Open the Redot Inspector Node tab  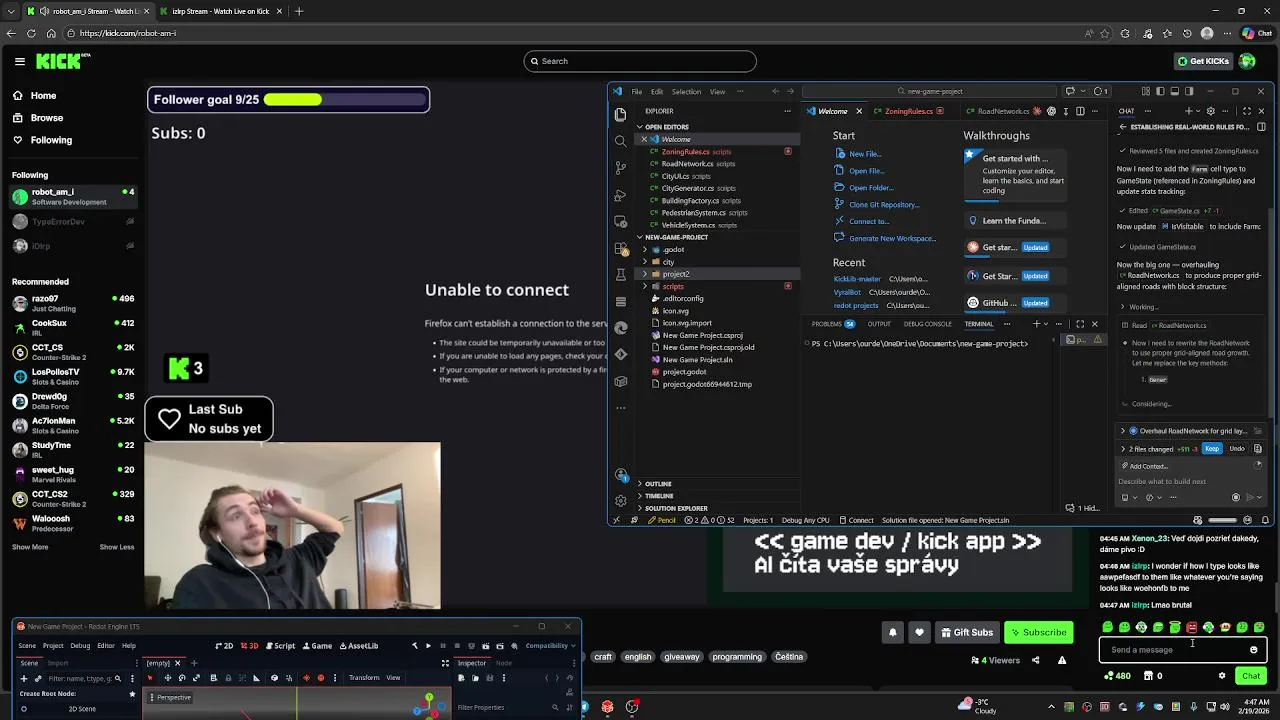[504, 663]
